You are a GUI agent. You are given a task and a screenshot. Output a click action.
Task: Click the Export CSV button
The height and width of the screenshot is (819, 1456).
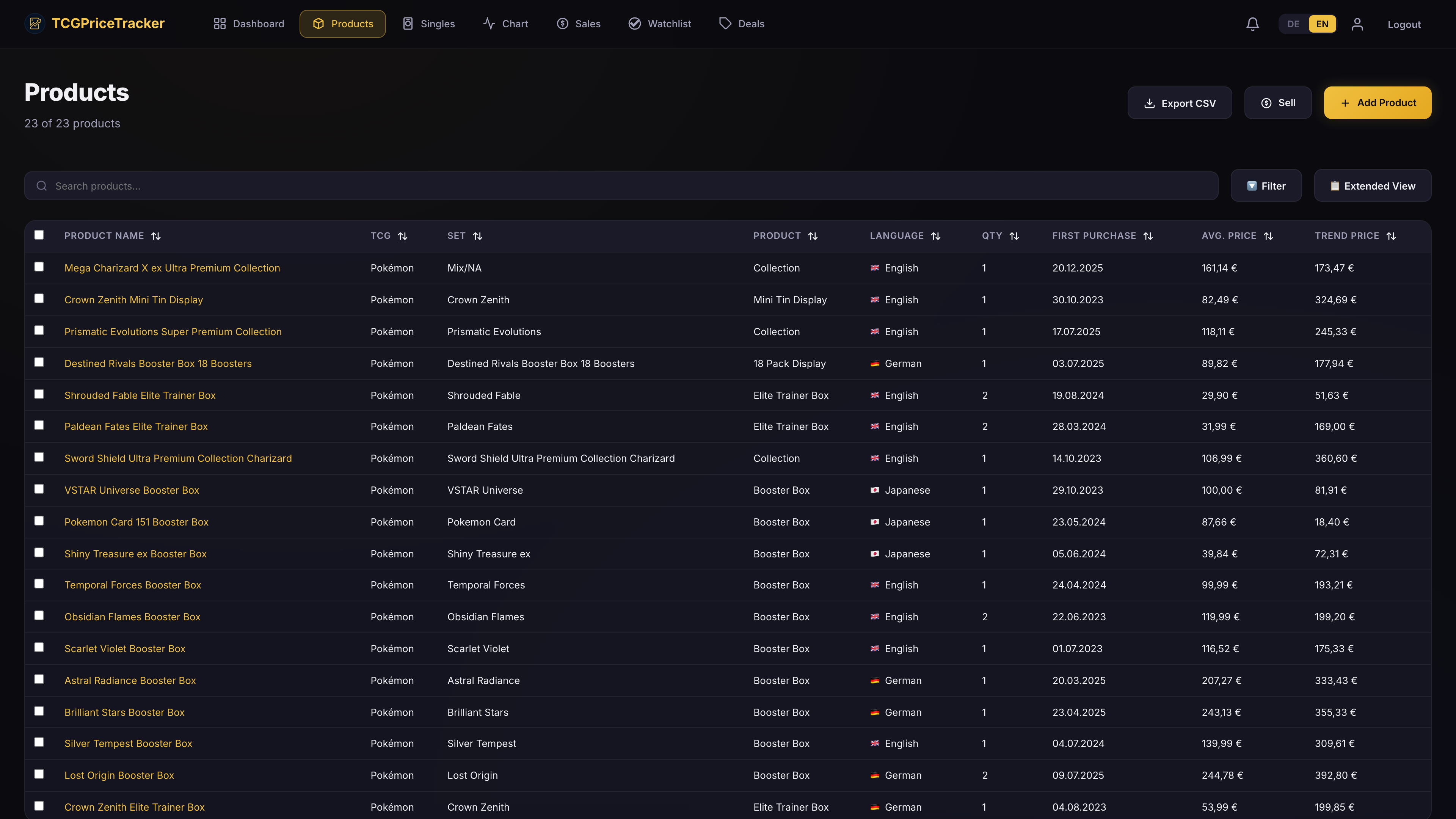(x=1180, y=103)
